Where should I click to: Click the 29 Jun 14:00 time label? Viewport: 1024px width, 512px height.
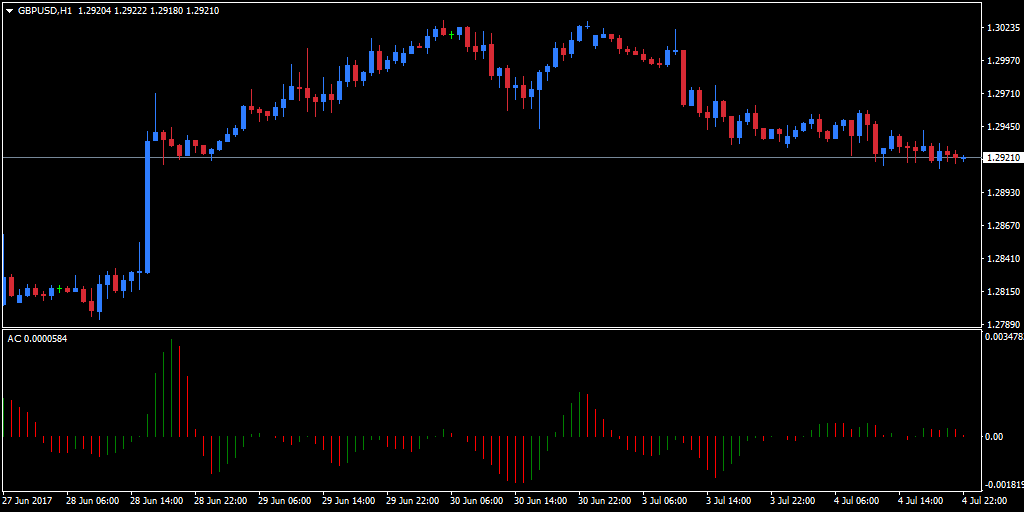point(349,501)
